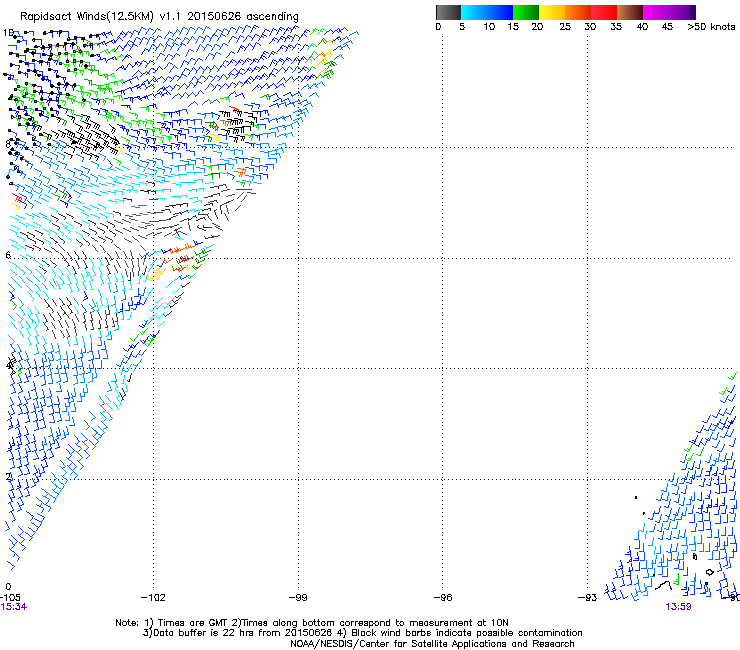
Task: Click the purple '13:59' swath time
Action: 679,607
